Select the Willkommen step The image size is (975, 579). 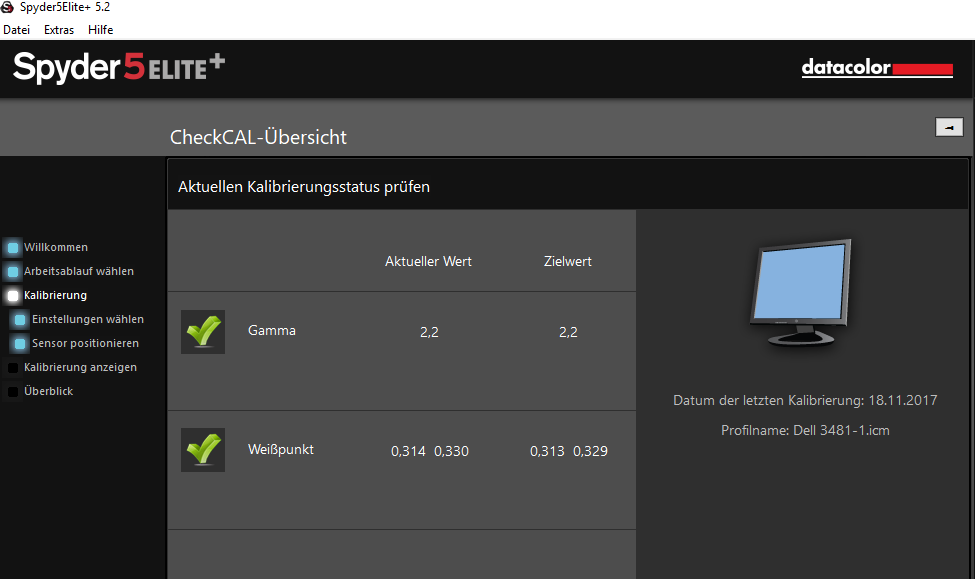pos(55,247)
